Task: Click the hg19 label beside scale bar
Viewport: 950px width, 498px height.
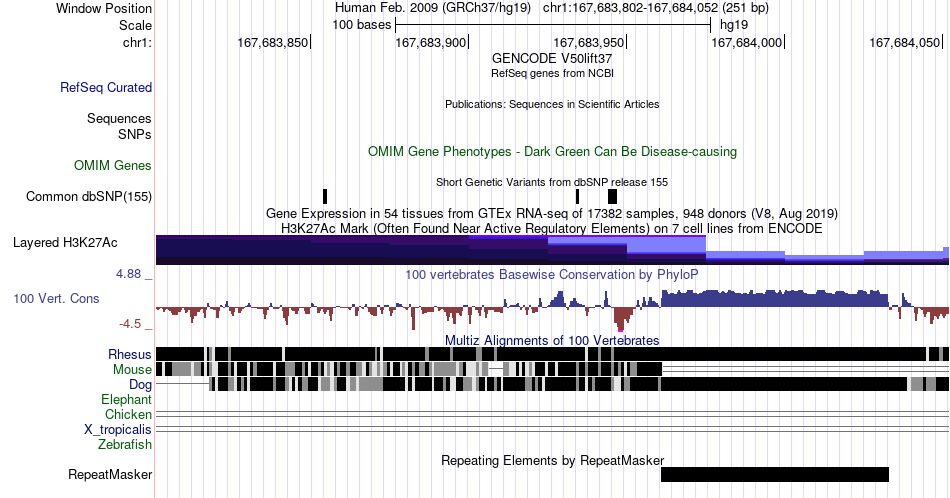Action: click(x=734, y=25)
